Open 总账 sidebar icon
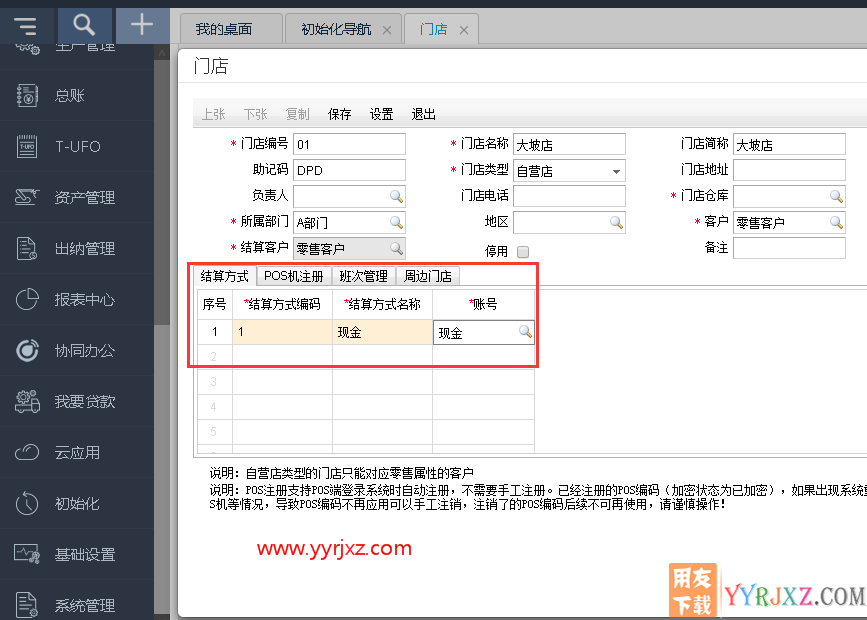This screenshot has height=620, width=867. click(x=27, y=95)
